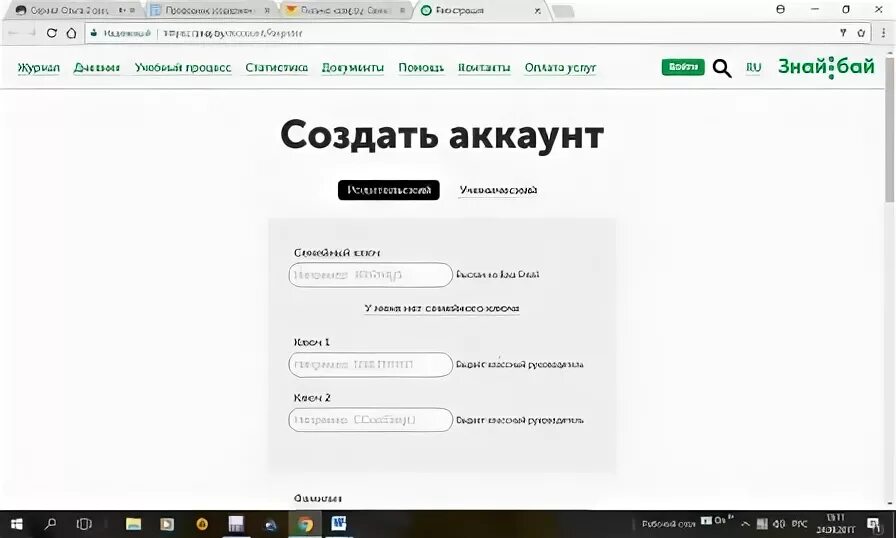This screenshot has height=538, width=896.
Task: Open the Помощь menu item
Action: point(421,67)
